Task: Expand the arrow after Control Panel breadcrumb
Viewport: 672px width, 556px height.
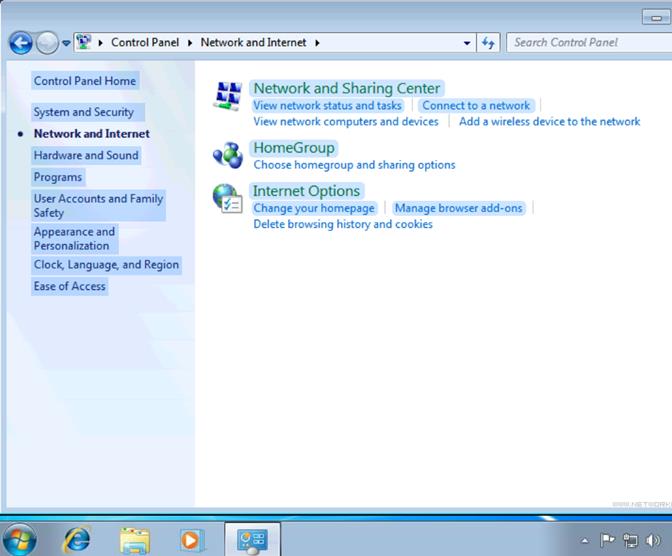Action: coord(190,43)
